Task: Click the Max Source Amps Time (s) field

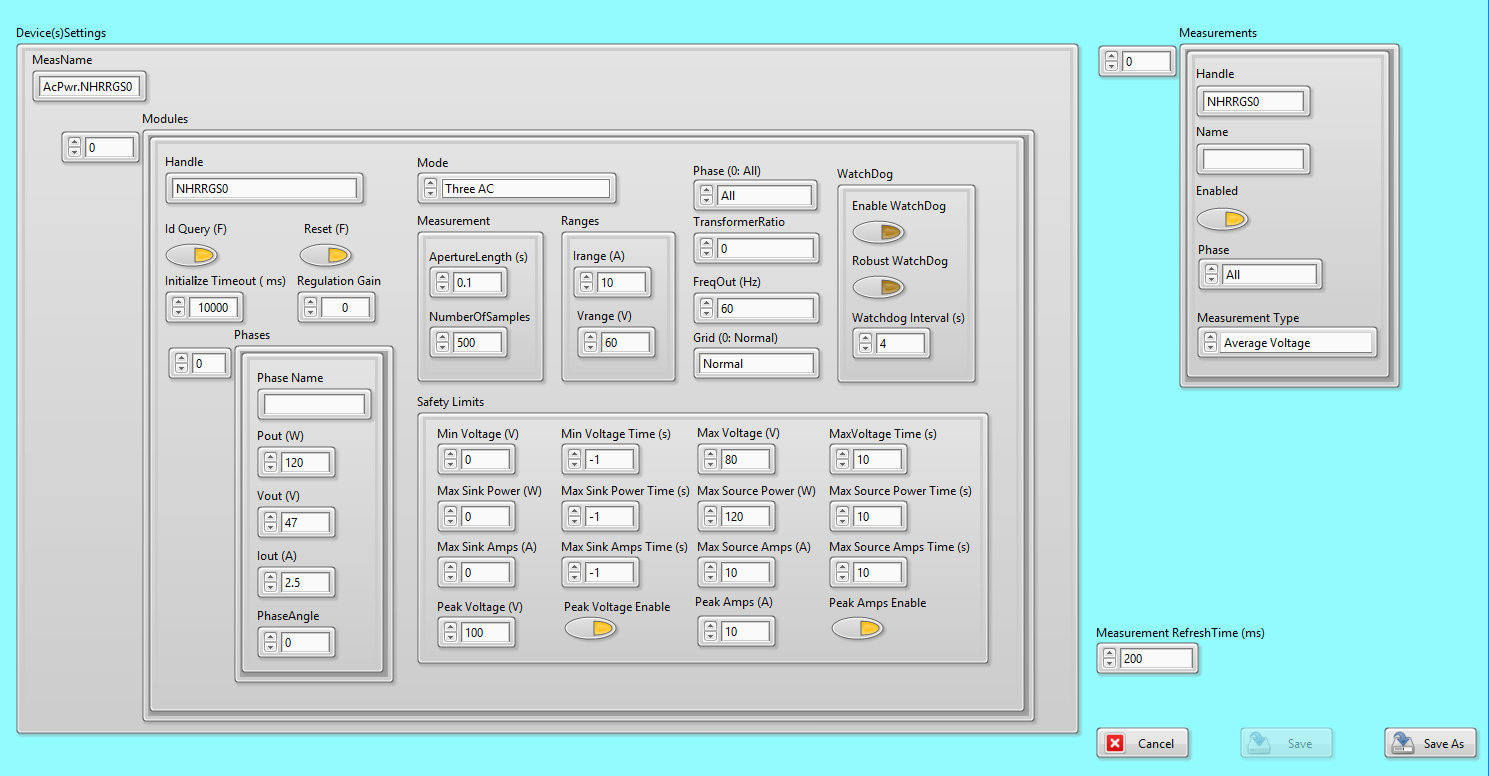Action: click(878, 573)
